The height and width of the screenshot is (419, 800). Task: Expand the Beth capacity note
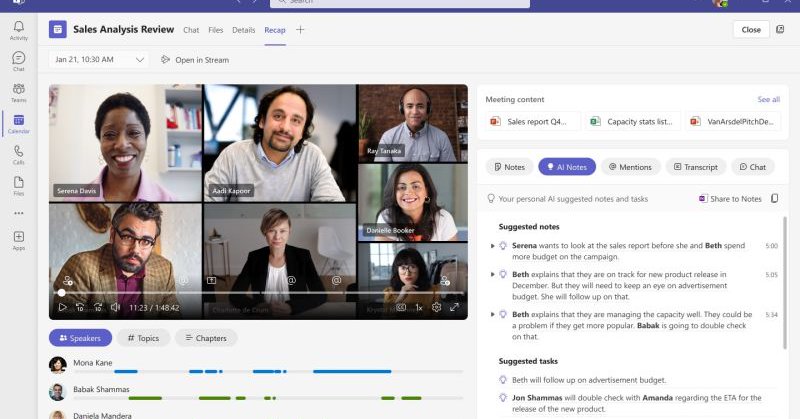coord(493,314)
